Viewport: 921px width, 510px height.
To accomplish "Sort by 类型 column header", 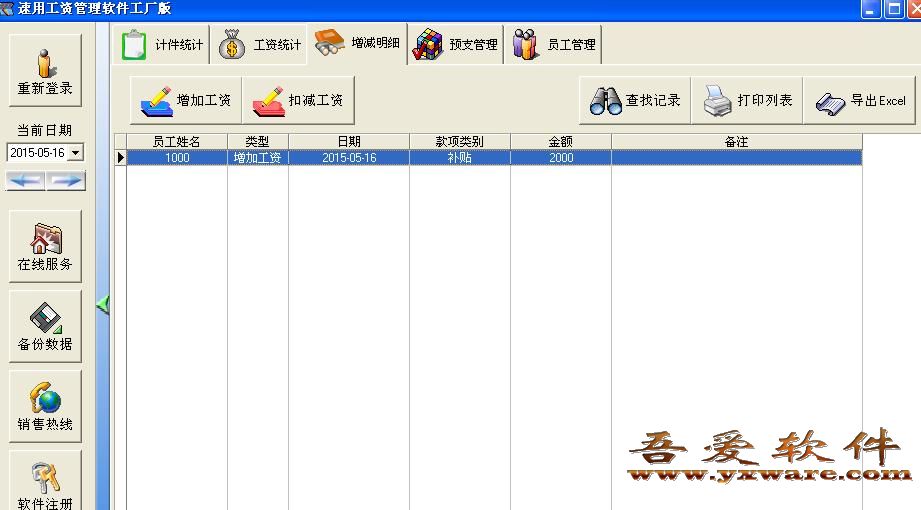I will pyautogui.click(x=258, y=142).
